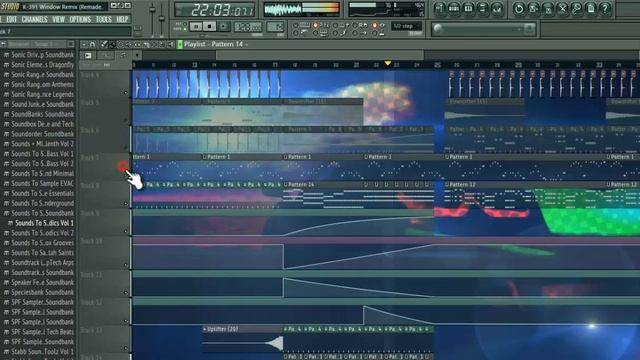640x360 pixels.
Task: Toggle the magnet snap icon in Playlist toolbar
Action: tap(93, 44)
